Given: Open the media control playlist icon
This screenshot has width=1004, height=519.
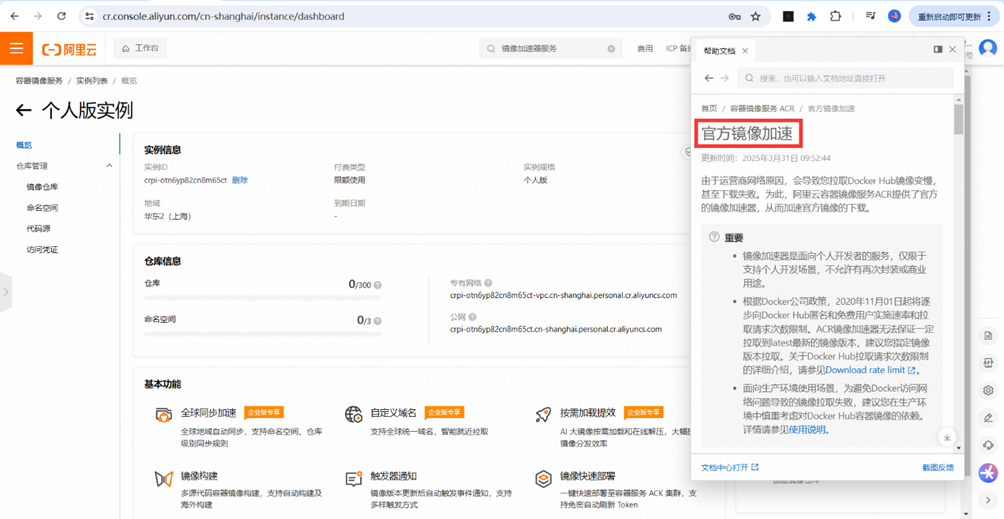Looking at the screenshot, I should pyautogui.click(x=870, y=17).
